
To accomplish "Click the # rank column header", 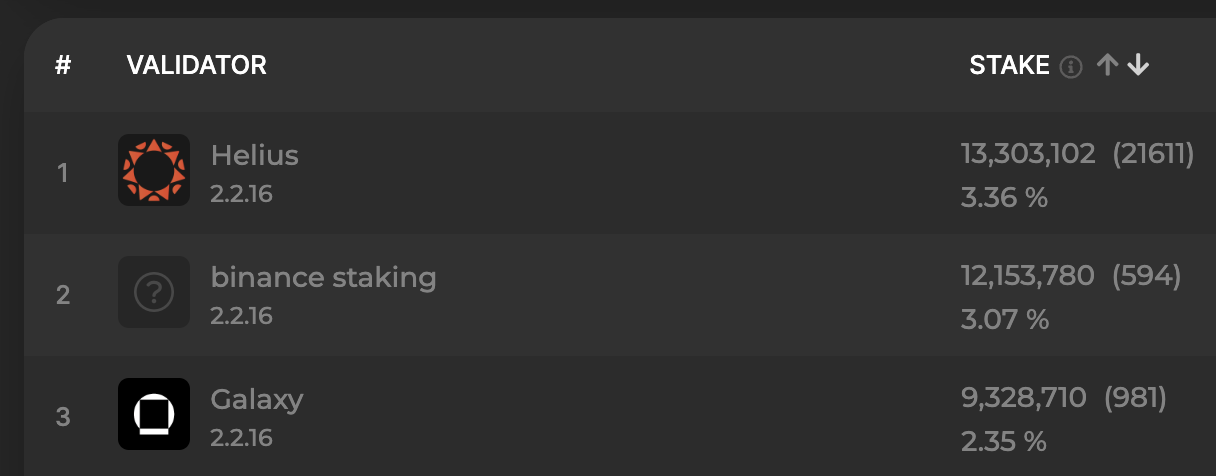I will click(63, 66).
